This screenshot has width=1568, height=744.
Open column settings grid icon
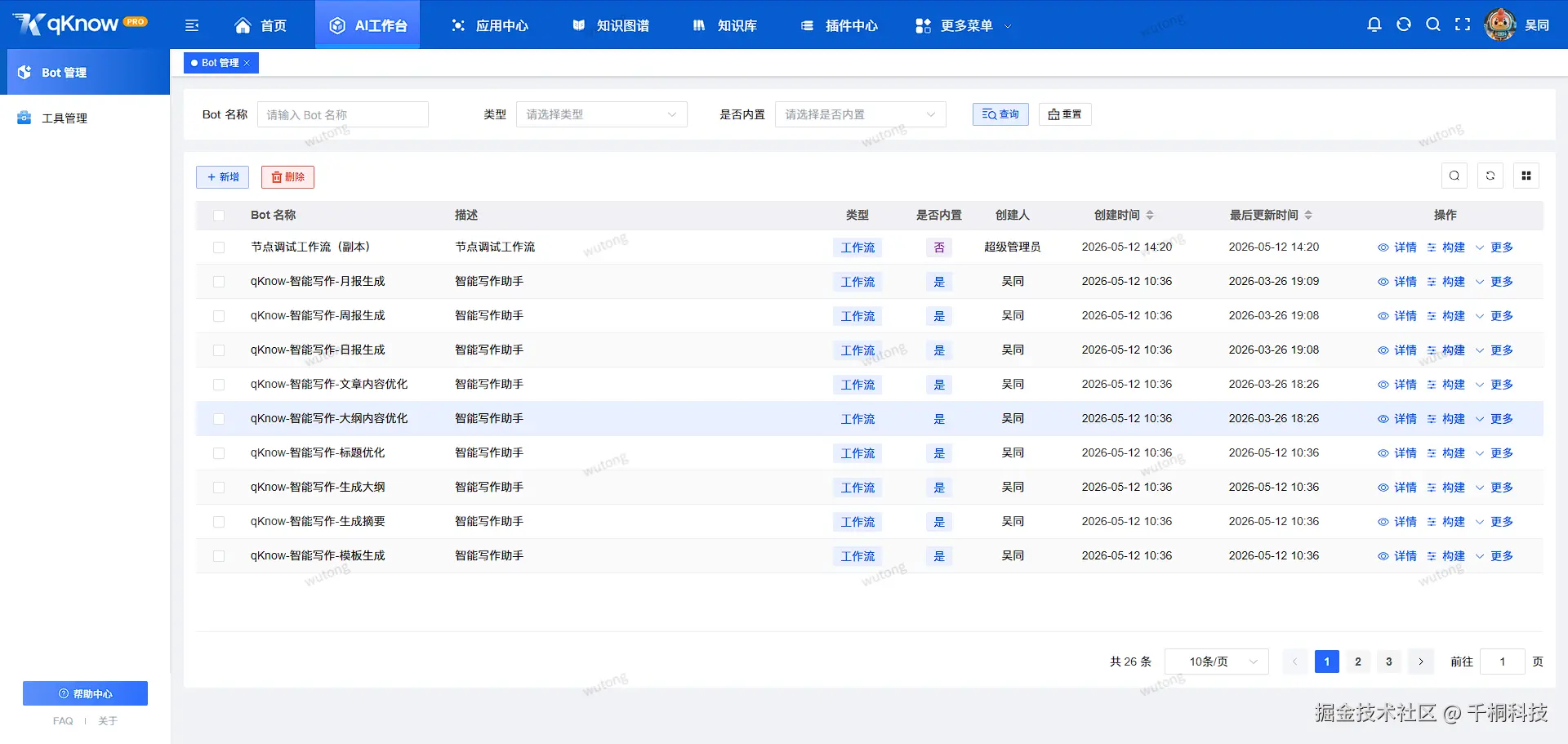(x=1526, y=176)
